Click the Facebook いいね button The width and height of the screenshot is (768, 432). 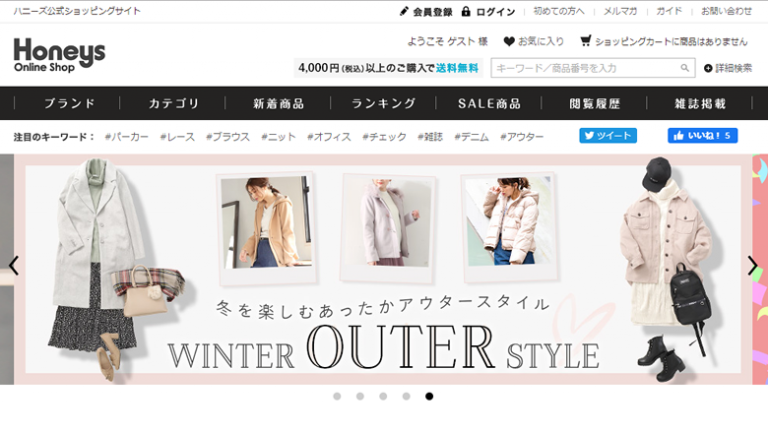[x=702, y=136]
